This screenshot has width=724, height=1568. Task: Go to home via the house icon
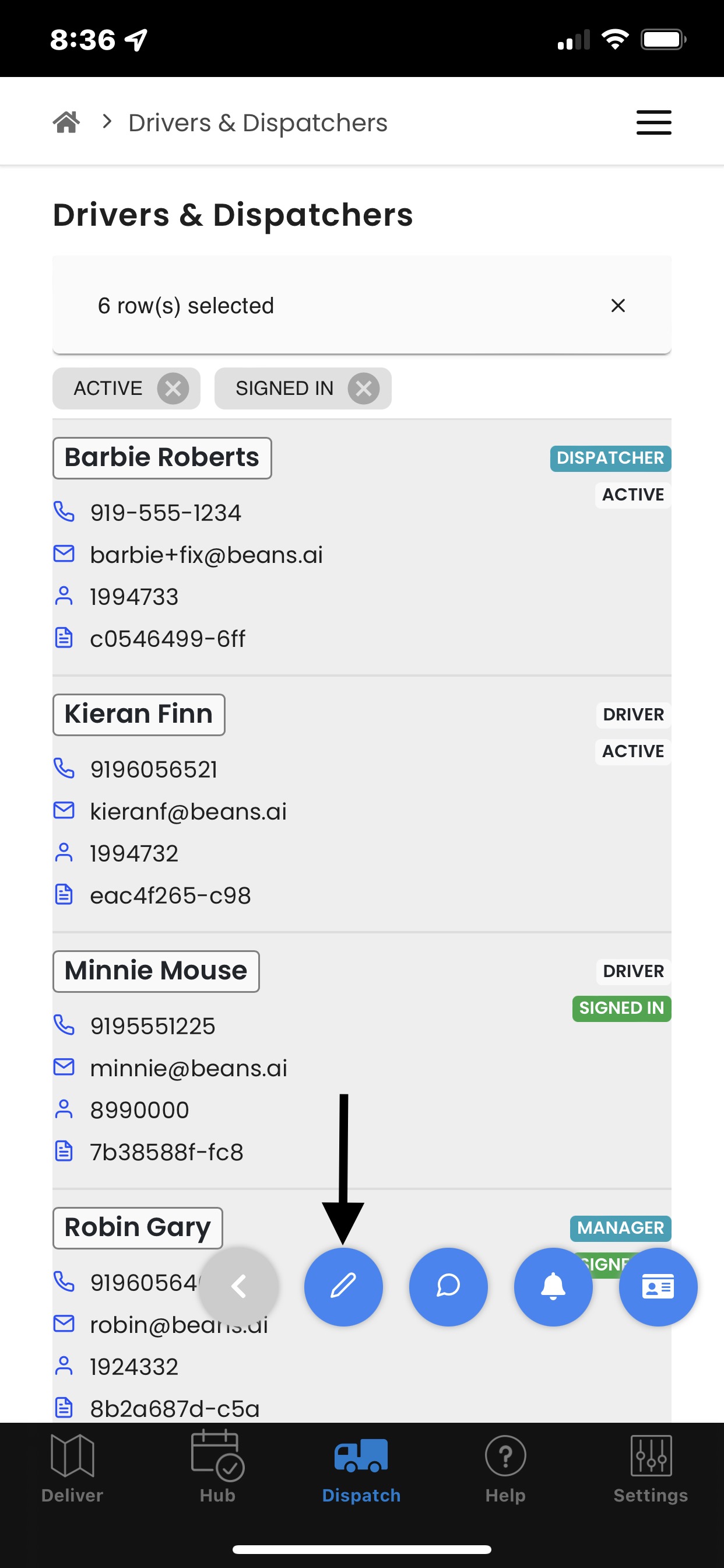(66, 123)
